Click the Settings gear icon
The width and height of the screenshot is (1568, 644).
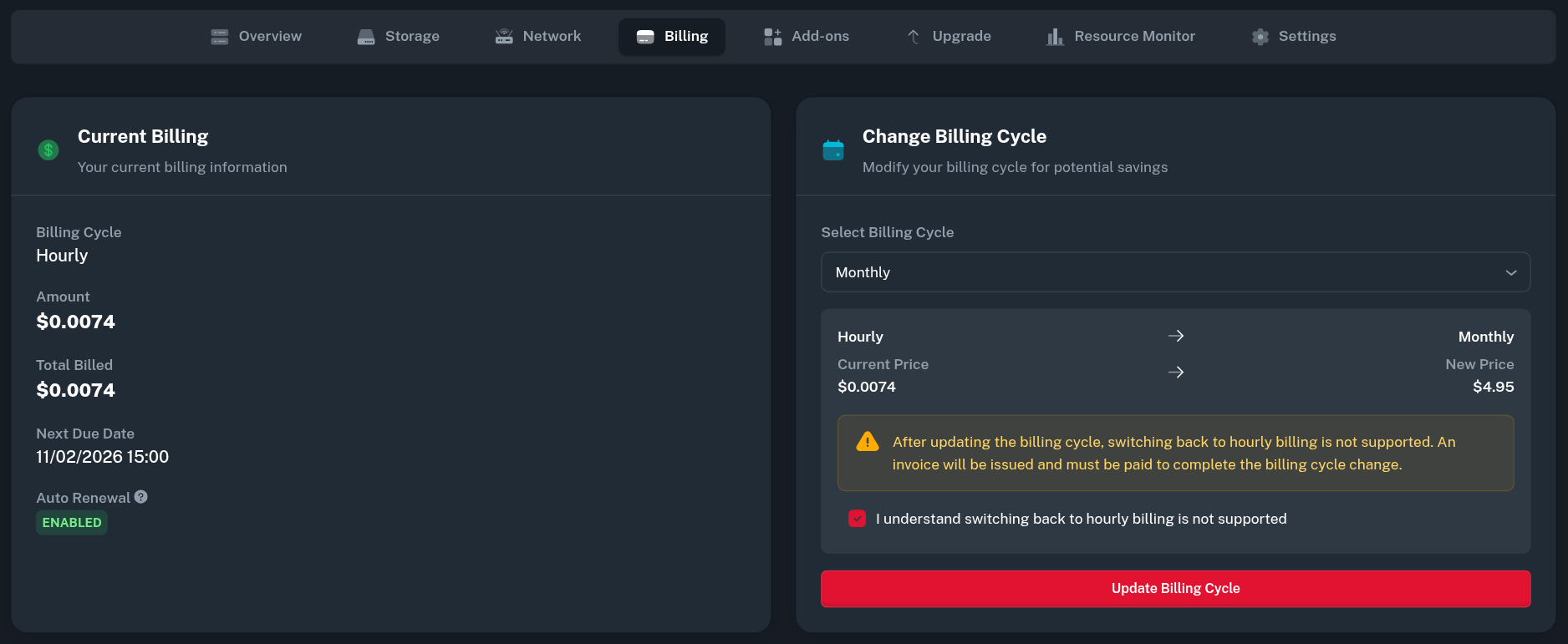point(1260,37)
